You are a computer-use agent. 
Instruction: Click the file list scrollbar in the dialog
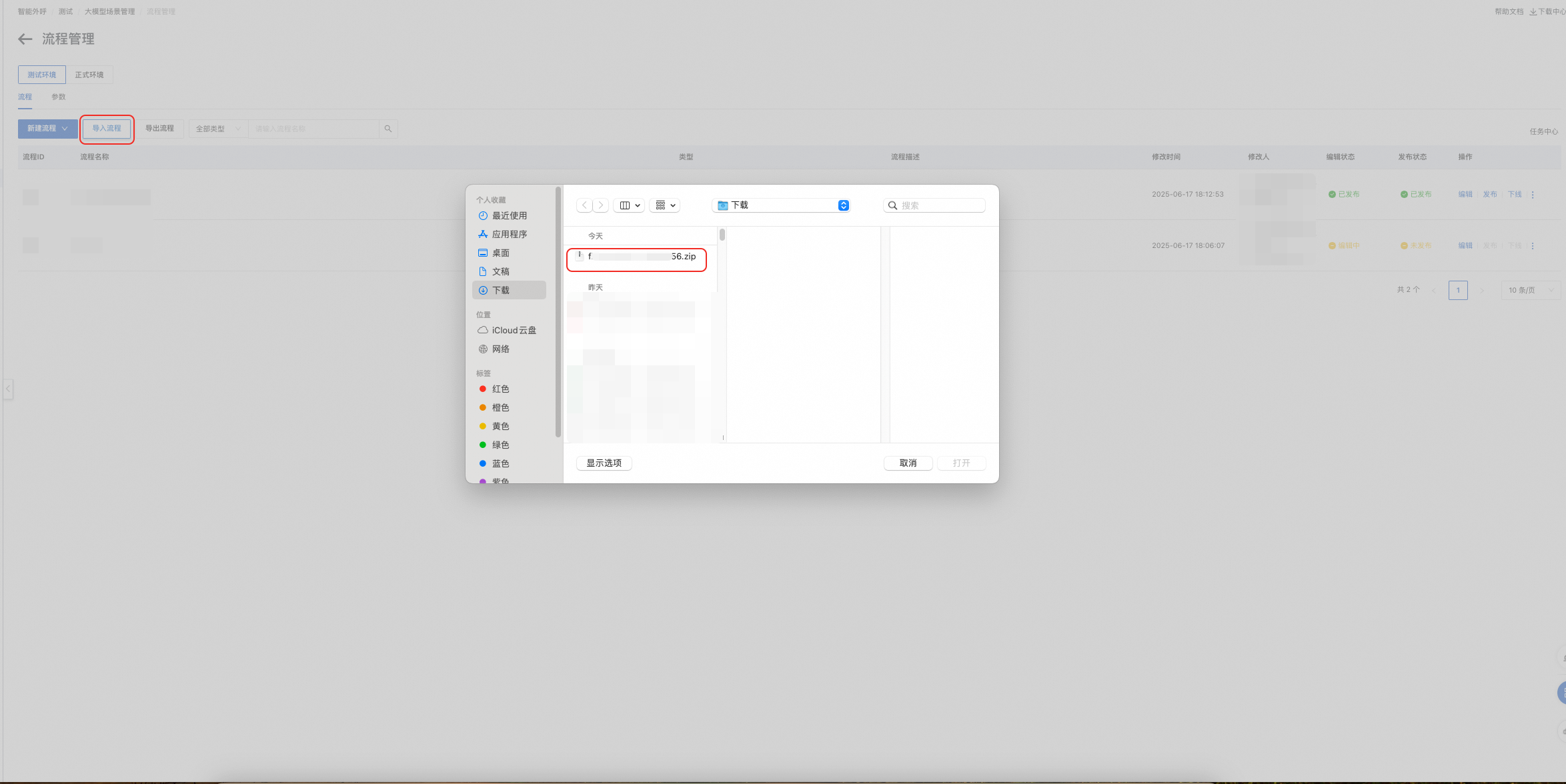pyautogui.click(x=722, y=235)
